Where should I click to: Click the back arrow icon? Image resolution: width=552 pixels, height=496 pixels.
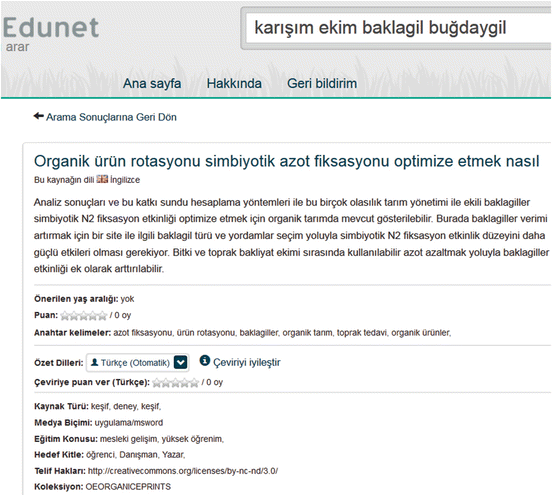[38, 116]
